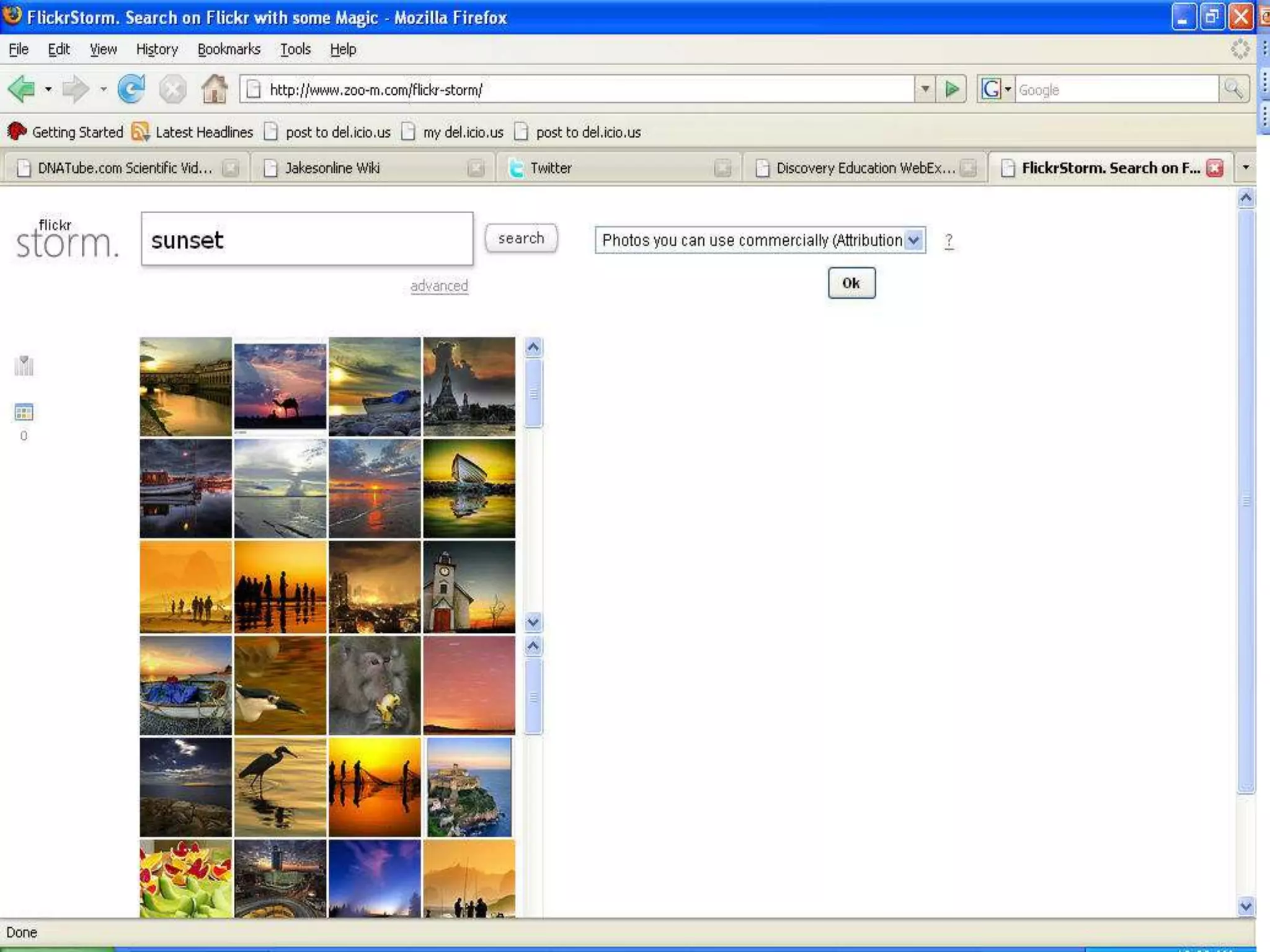The image size is (1270, 952).
Task: Reload the page with the refresh icon
Action: tap(131, 89)
